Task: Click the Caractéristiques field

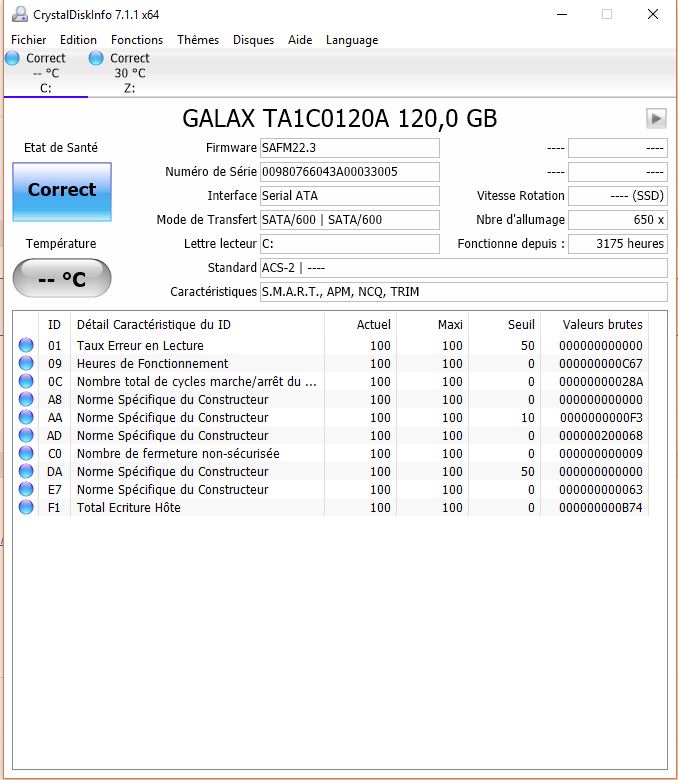Action: point(464,292)
